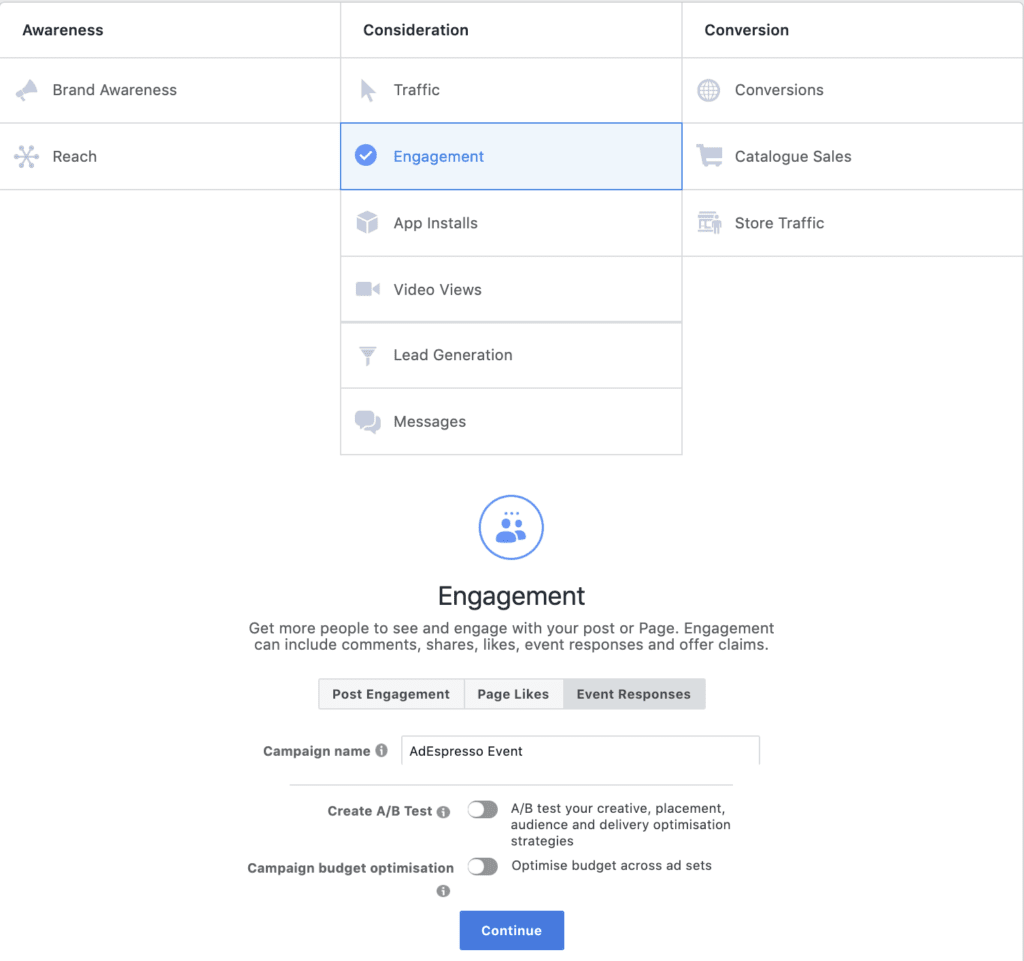Click the Traffic cursor icon
Viewport: 1024px width, 961px height.
tap(367, 90)
